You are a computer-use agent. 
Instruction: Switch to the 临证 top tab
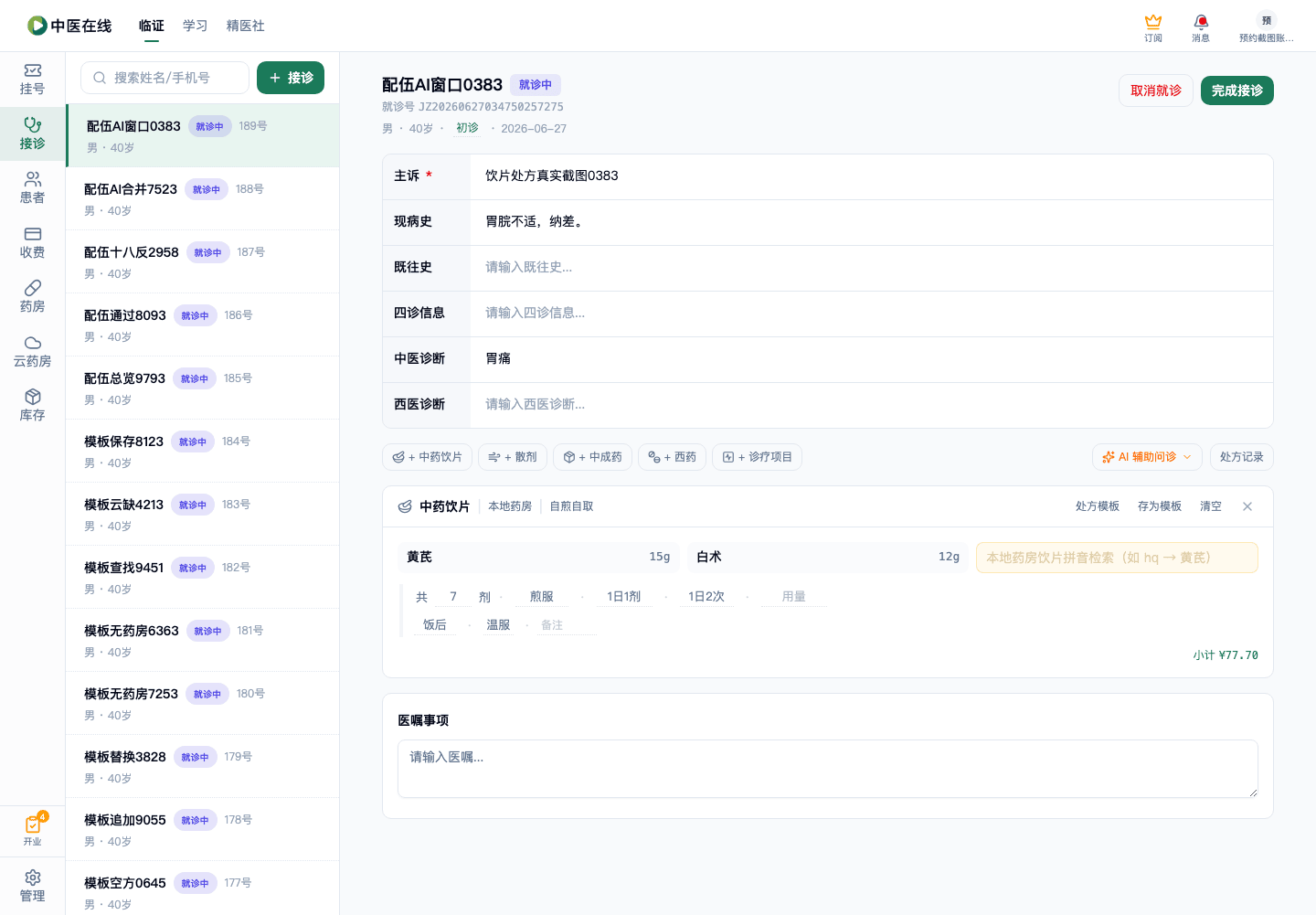152,26
